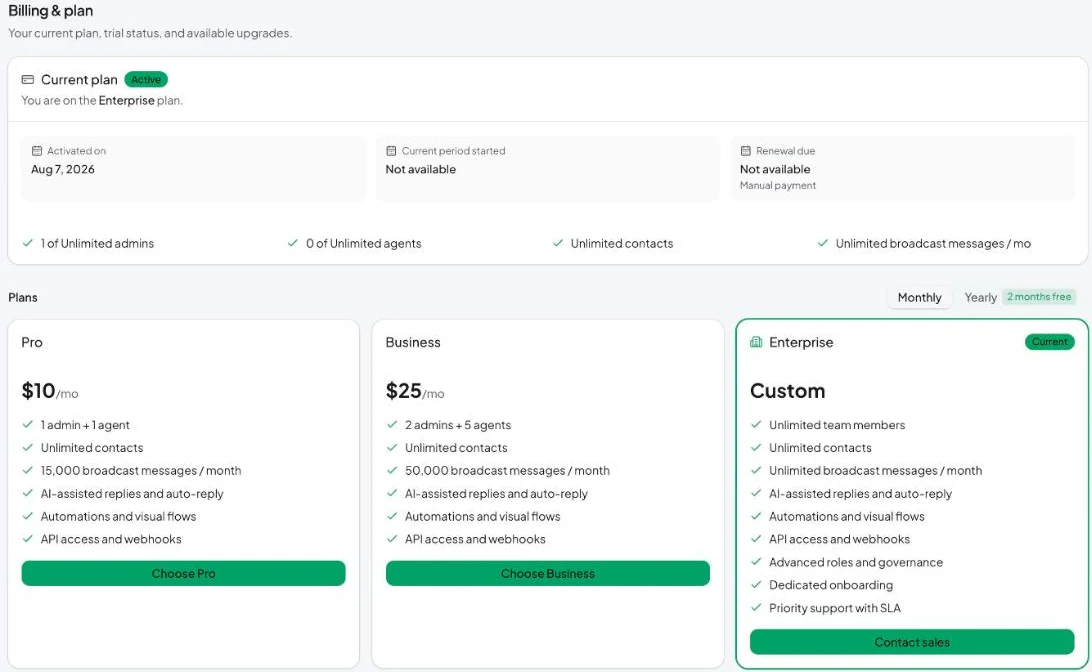The height and width of the screenshot is (672, 1092).
Task: Click the building icon beside Enterprise
Action: click(x=756, y=342)
